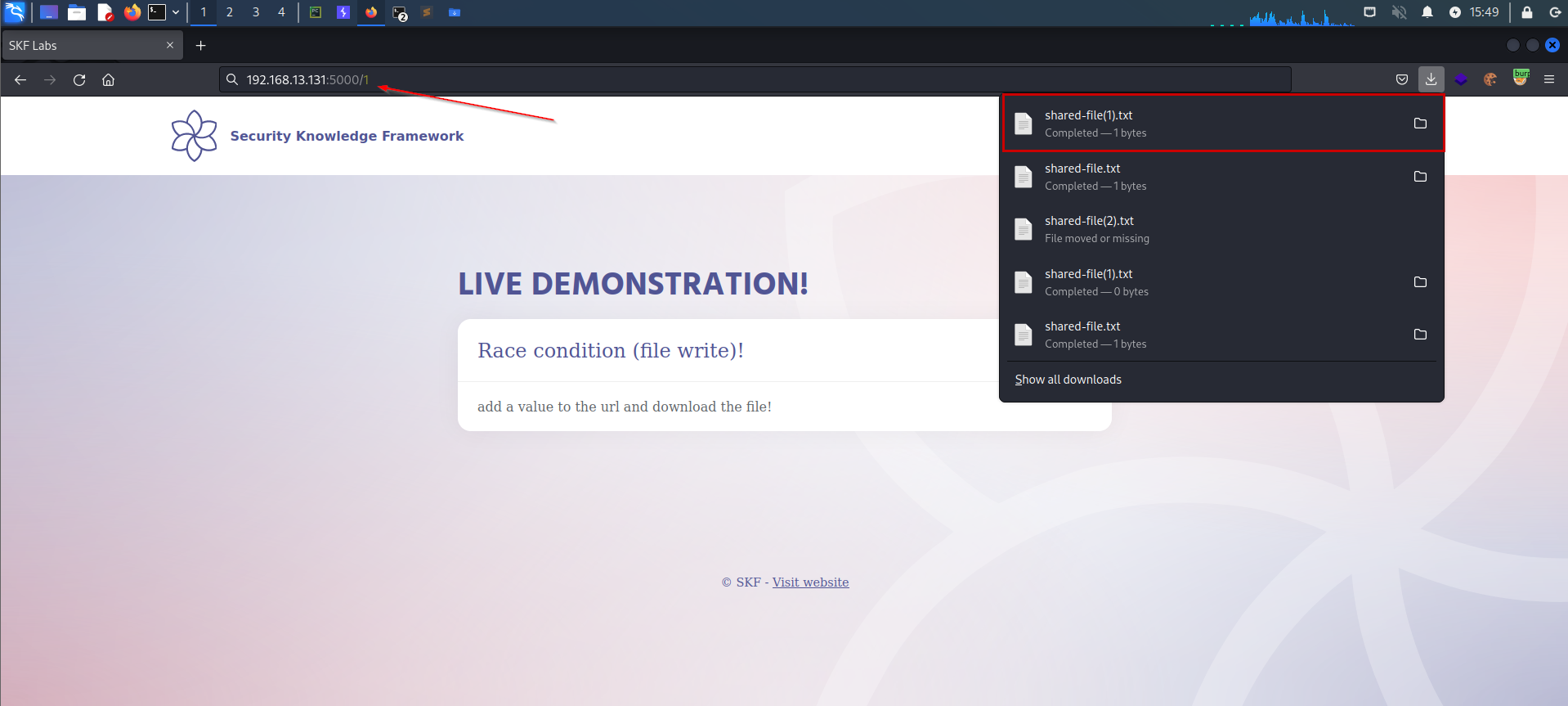Open folder for shared-file.txt 1 bytes second entry

point(1420,177)
